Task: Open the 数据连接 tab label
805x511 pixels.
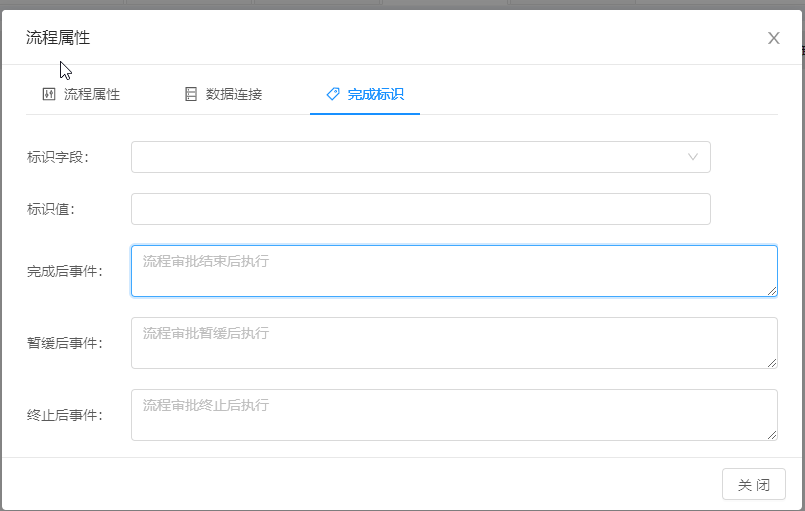Action: coord(234,94)
